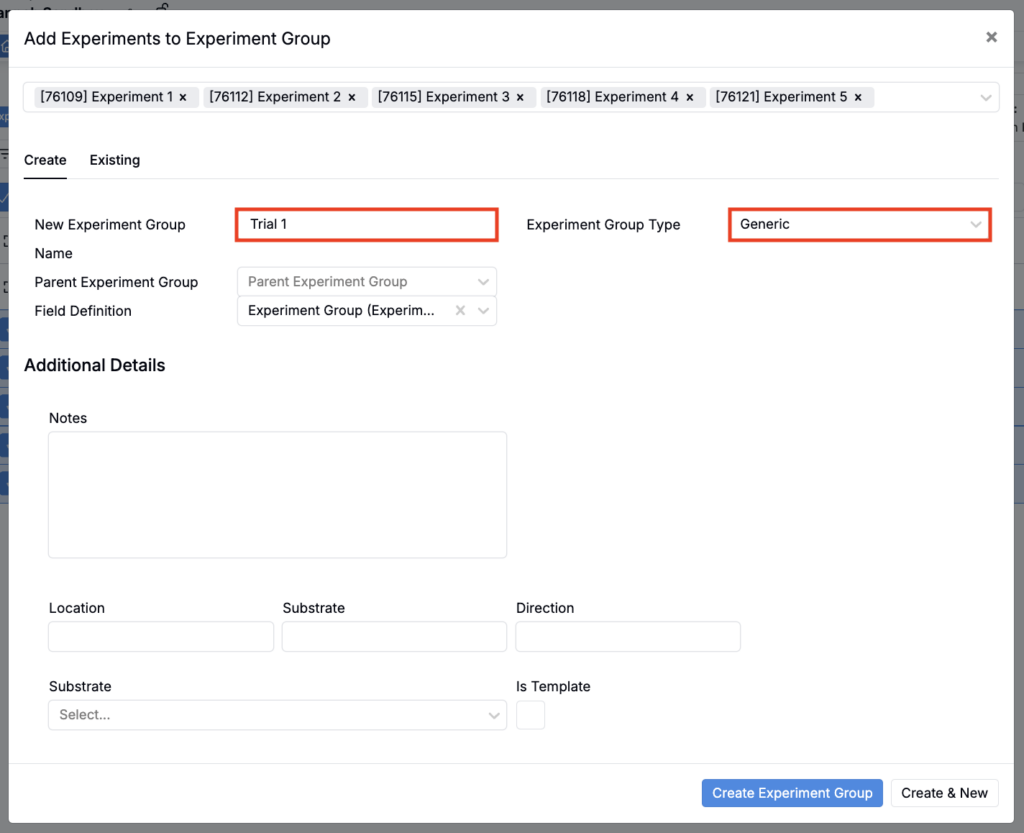This screenshot has height=833, width=1024.
Task: Toggle the Is Template checkbox
Action: pyautogui.click(x=530, y=715)
